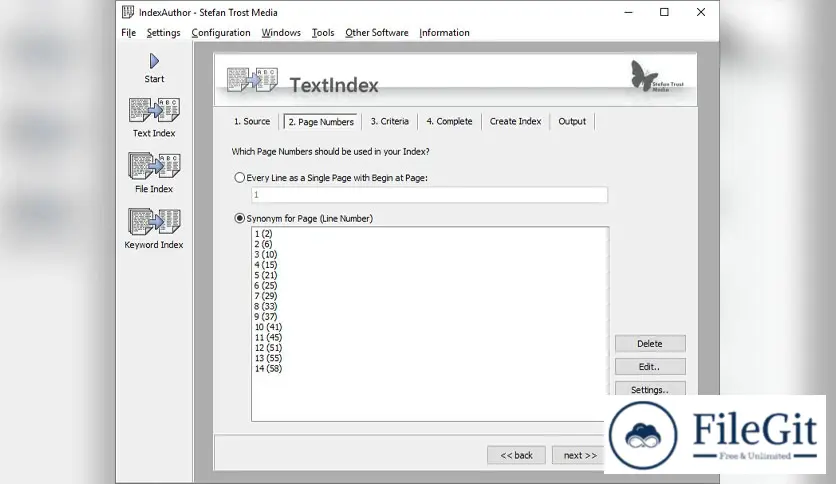Select list entry 13 (55)
The image size is (836, 484).
coord(268,358)
